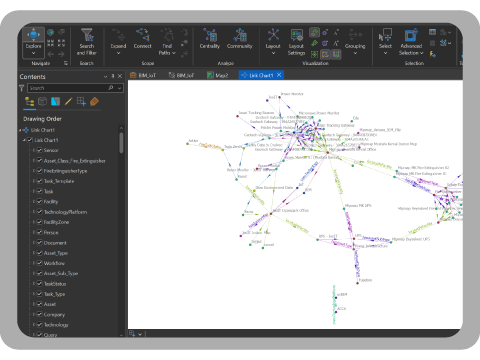Close the Link Chart1 tab
480x360 pixels.
279,75
